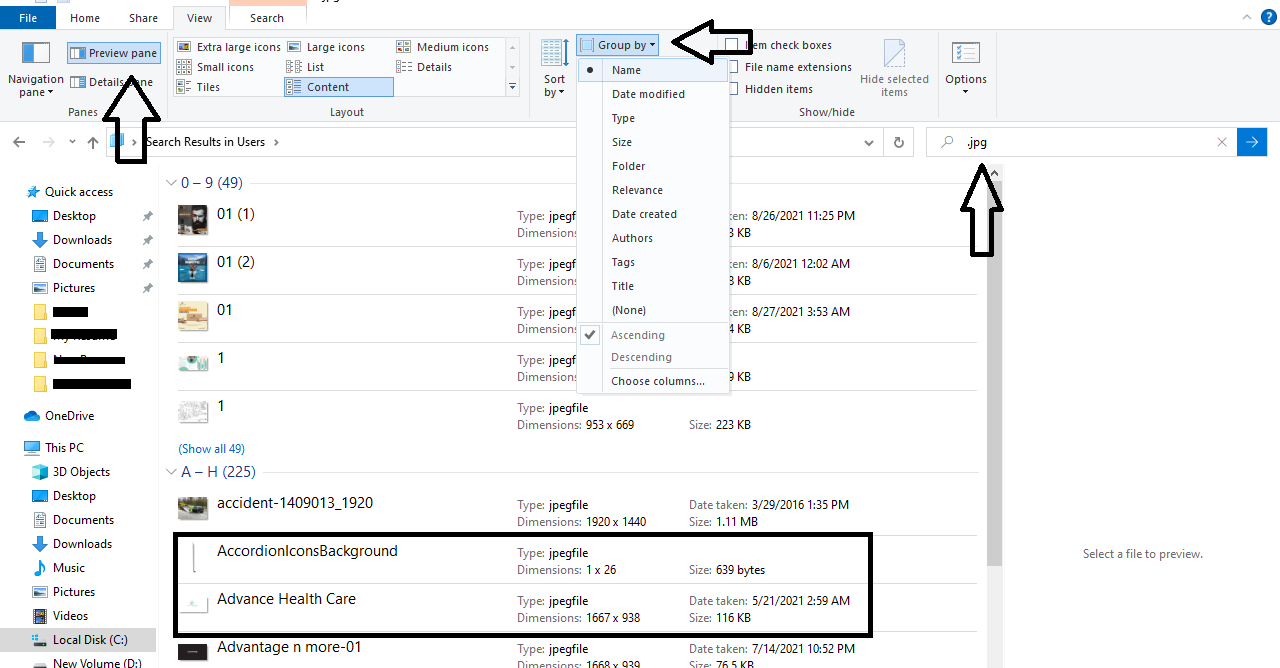Select Extra large icons layout
Viewport: 1280px width, 668px height.
coord(229,47)
